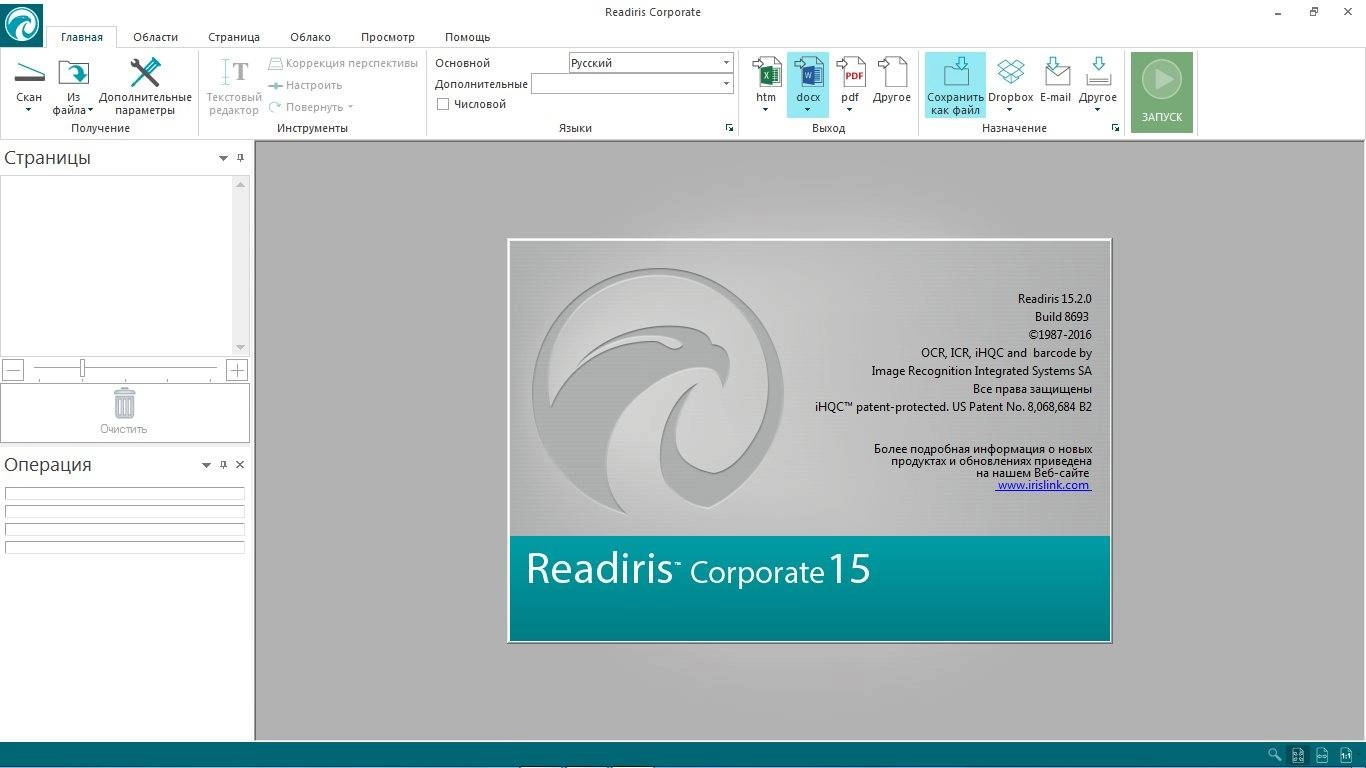The image size is (1366, 768).
Task: Click the first progress bar in Операция
Action: tap(125, 493)
